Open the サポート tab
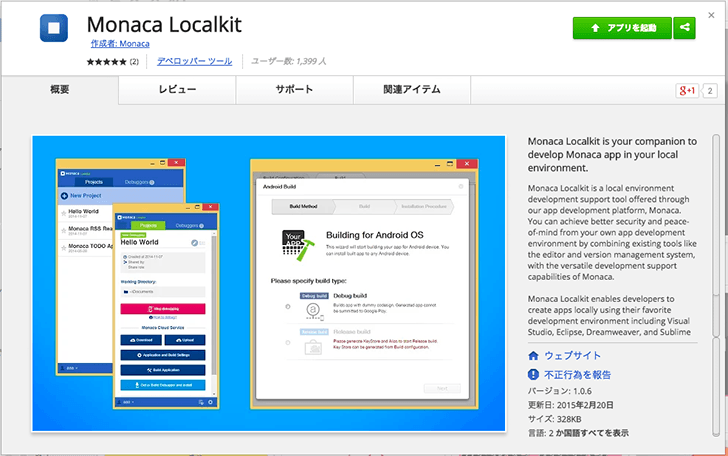The width and height of the screenshot is (728, 456). click(x=294, y=90)
